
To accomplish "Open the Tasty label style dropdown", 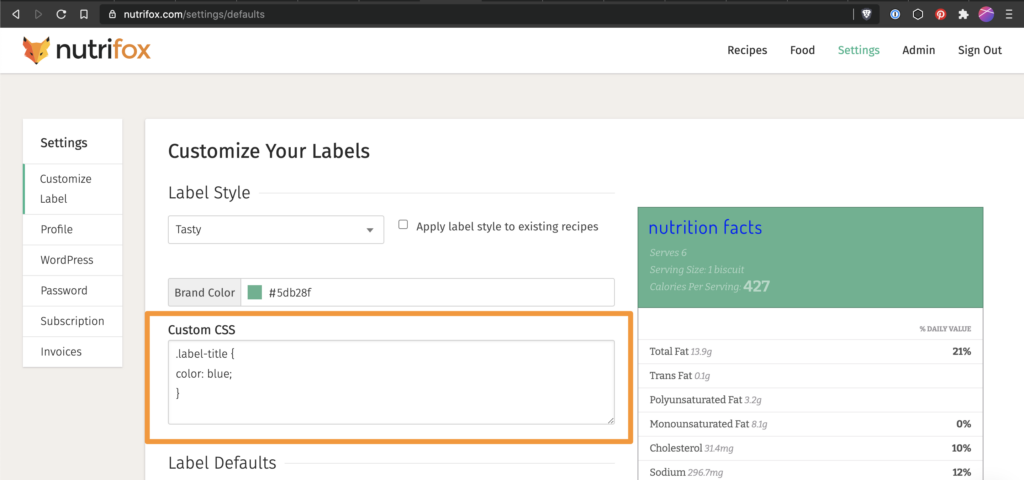I will click(276, 230).
